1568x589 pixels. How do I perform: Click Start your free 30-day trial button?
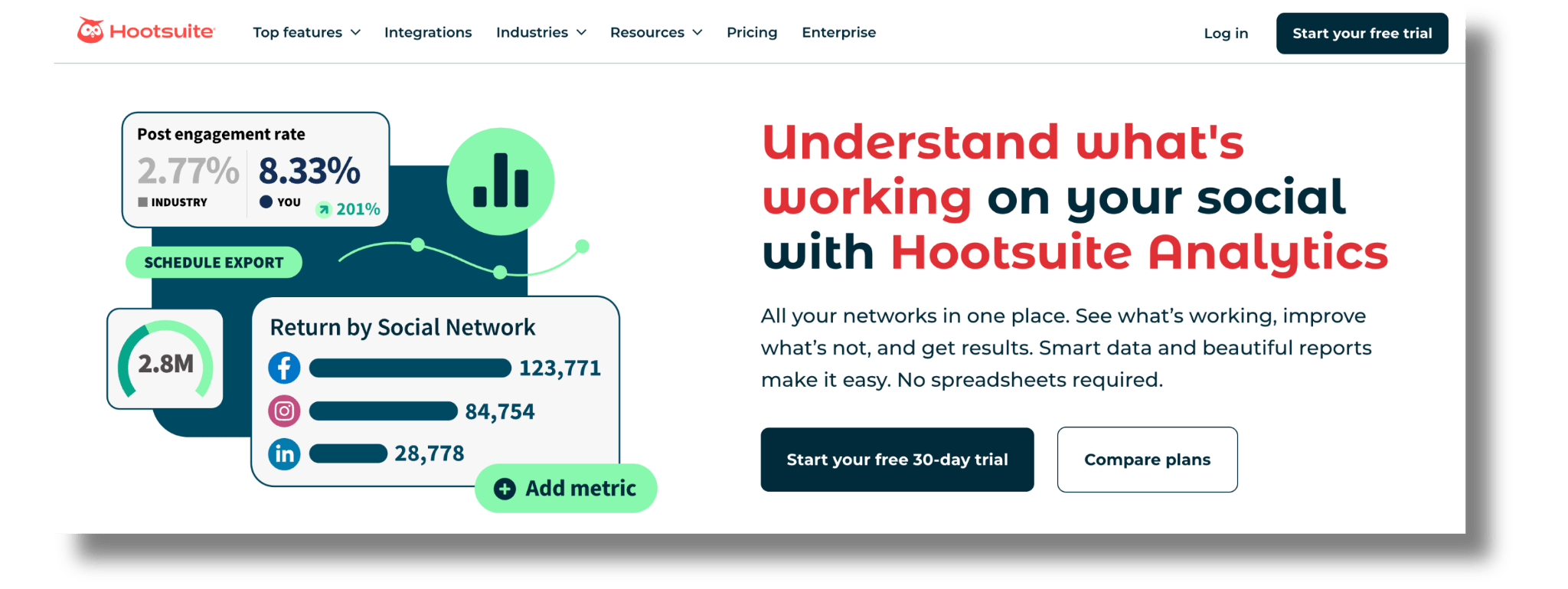[x=897, y=460]
